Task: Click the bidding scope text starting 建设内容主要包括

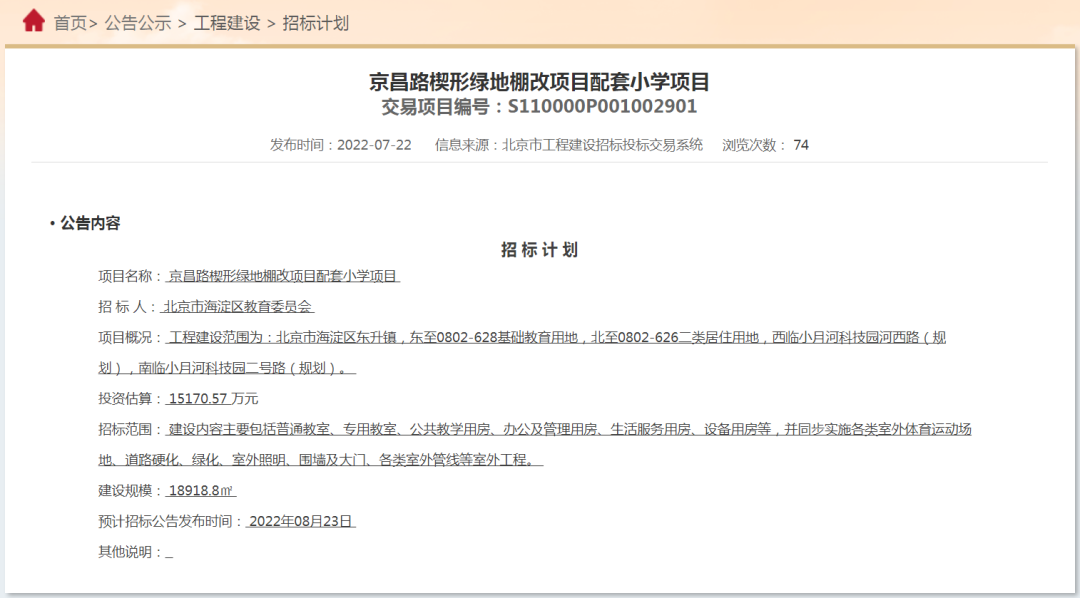Action: [570, 429]
